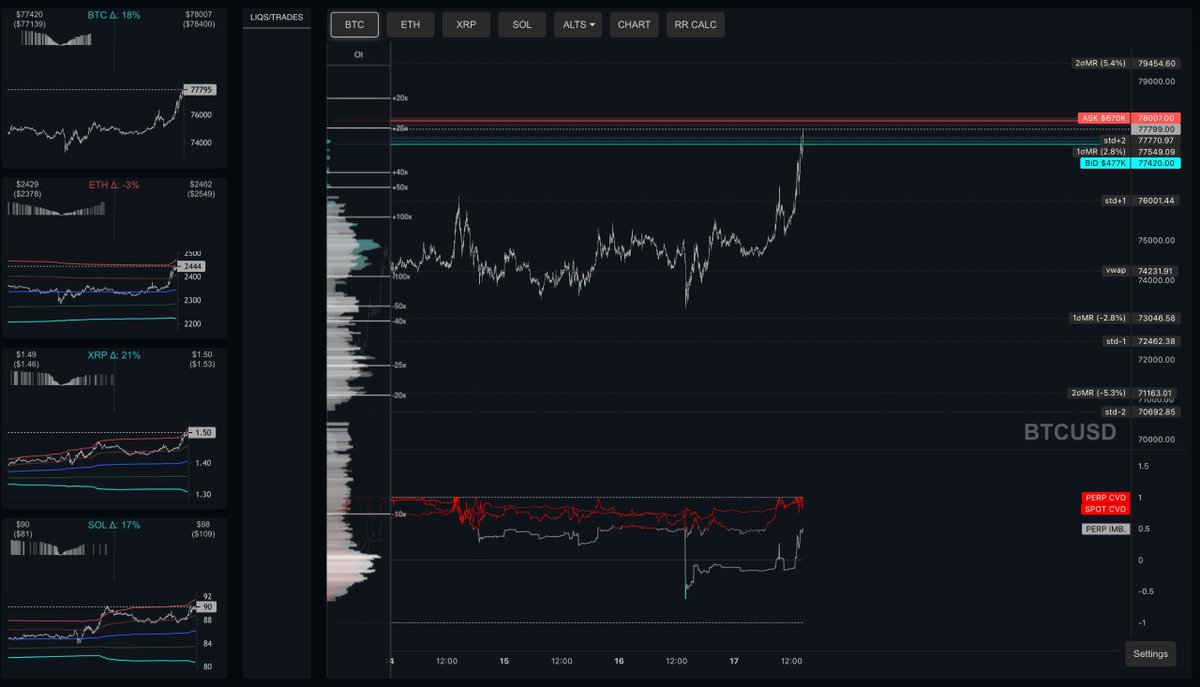This screenshot has width=1200, height=687.
Task: Click the OI column header
Action: (x=358, y=55)
